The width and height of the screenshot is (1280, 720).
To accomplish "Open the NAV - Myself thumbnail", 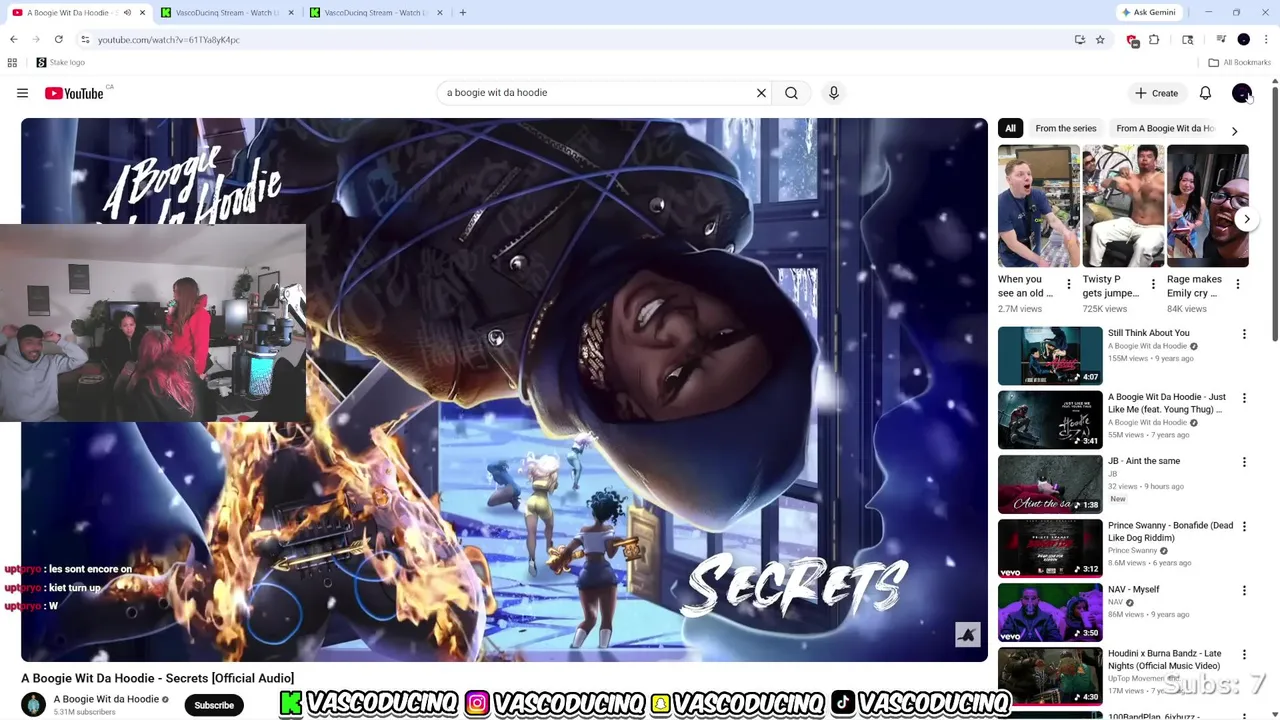I will (1050, 612).
